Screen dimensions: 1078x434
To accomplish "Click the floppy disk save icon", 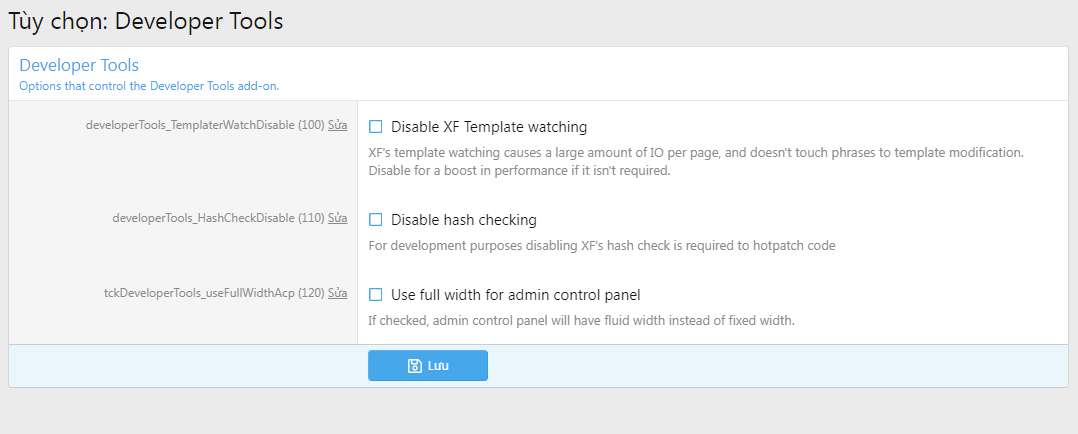I will [414, 366].
